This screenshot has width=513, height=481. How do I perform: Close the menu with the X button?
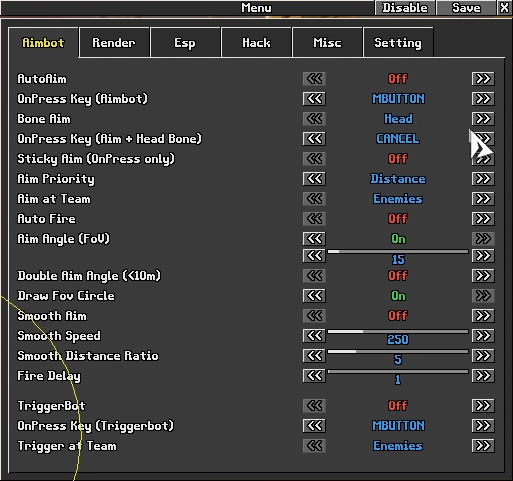click(x=505, y=8)
